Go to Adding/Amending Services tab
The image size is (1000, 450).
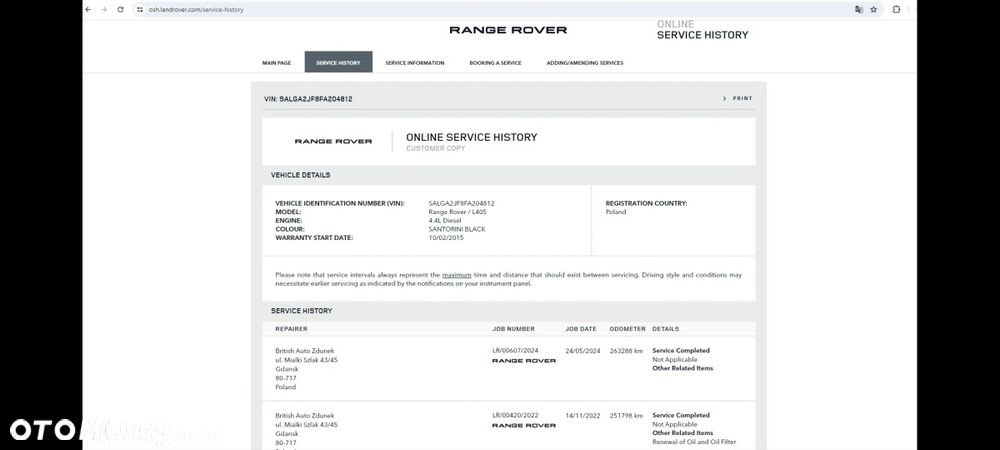(585, 62)
